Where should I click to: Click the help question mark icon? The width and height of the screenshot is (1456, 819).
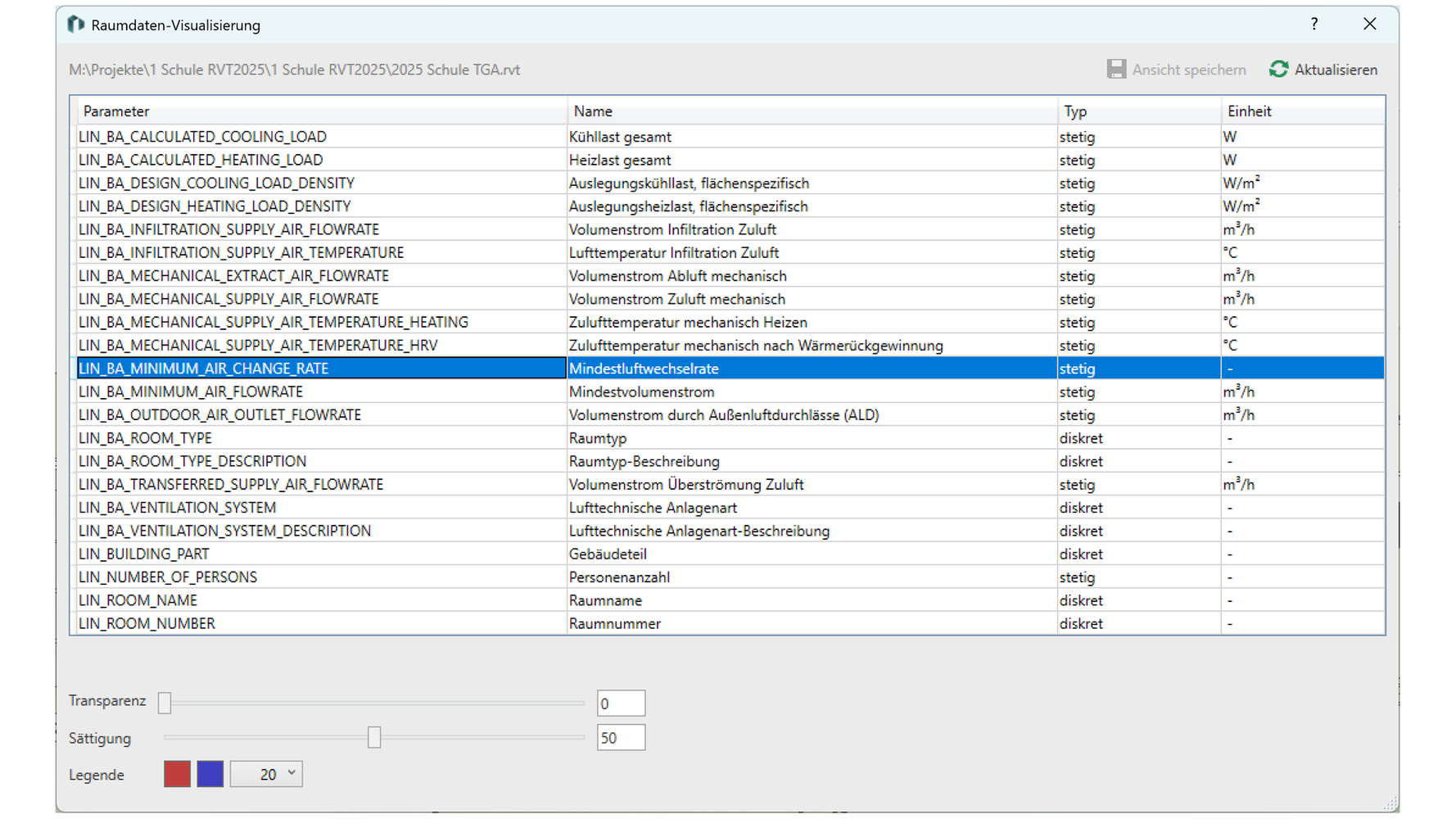[1314, 25]
